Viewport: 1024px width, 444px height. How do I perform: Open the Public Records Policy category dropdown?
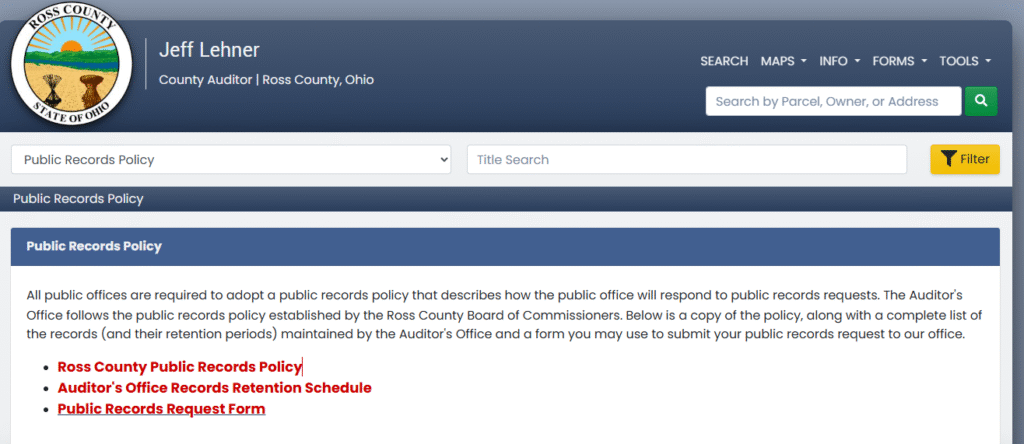(231, 159)
